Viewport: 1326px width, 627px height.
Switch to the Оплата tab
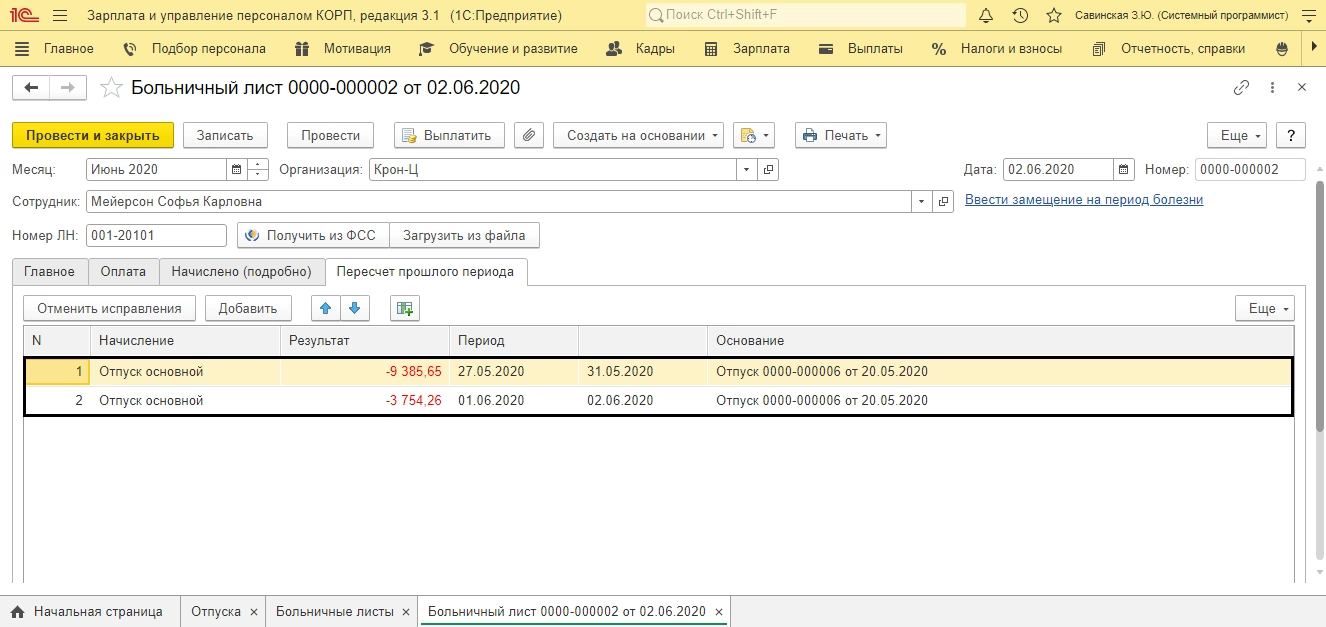point(123,271)
